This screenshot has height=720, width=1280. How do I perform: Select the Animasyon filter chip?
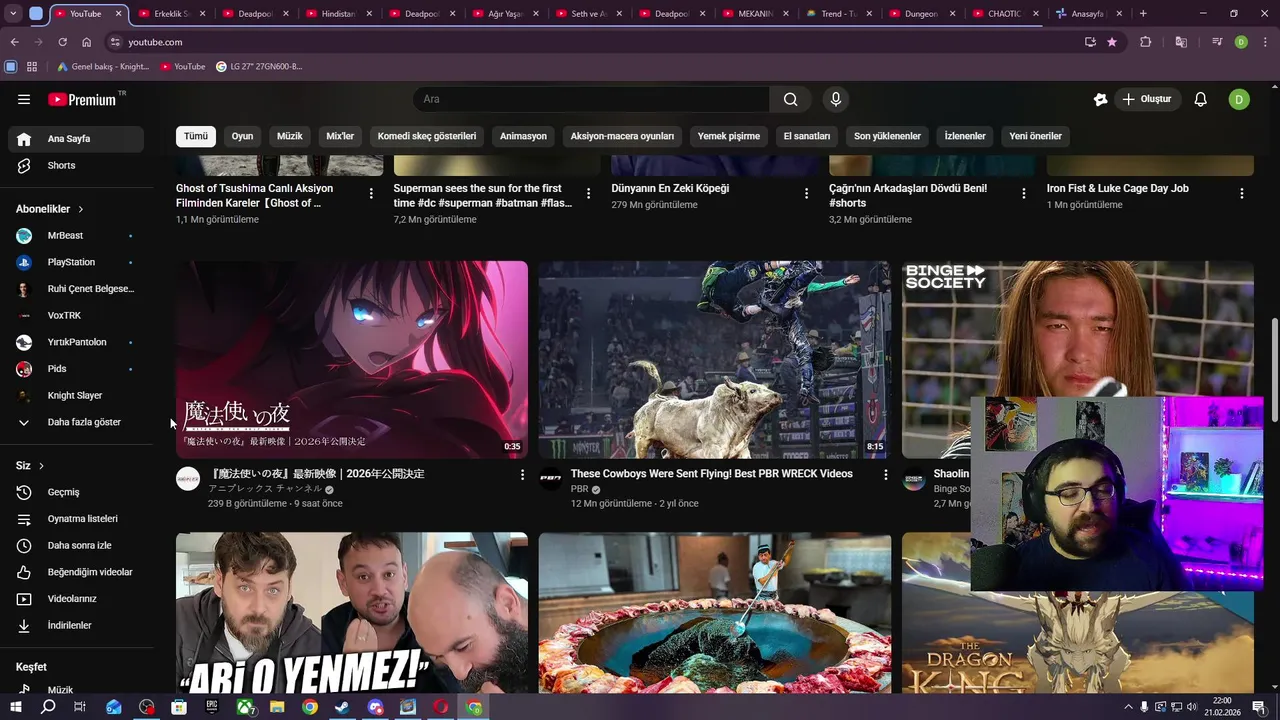point(523,136)
